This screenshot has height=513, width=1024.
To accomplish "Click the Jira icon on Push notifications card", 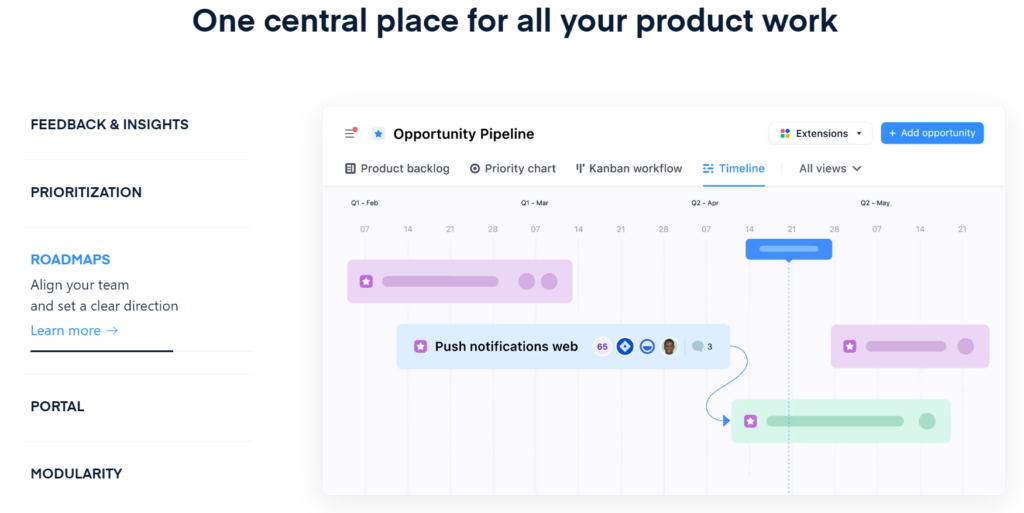I will click(625, 347).
